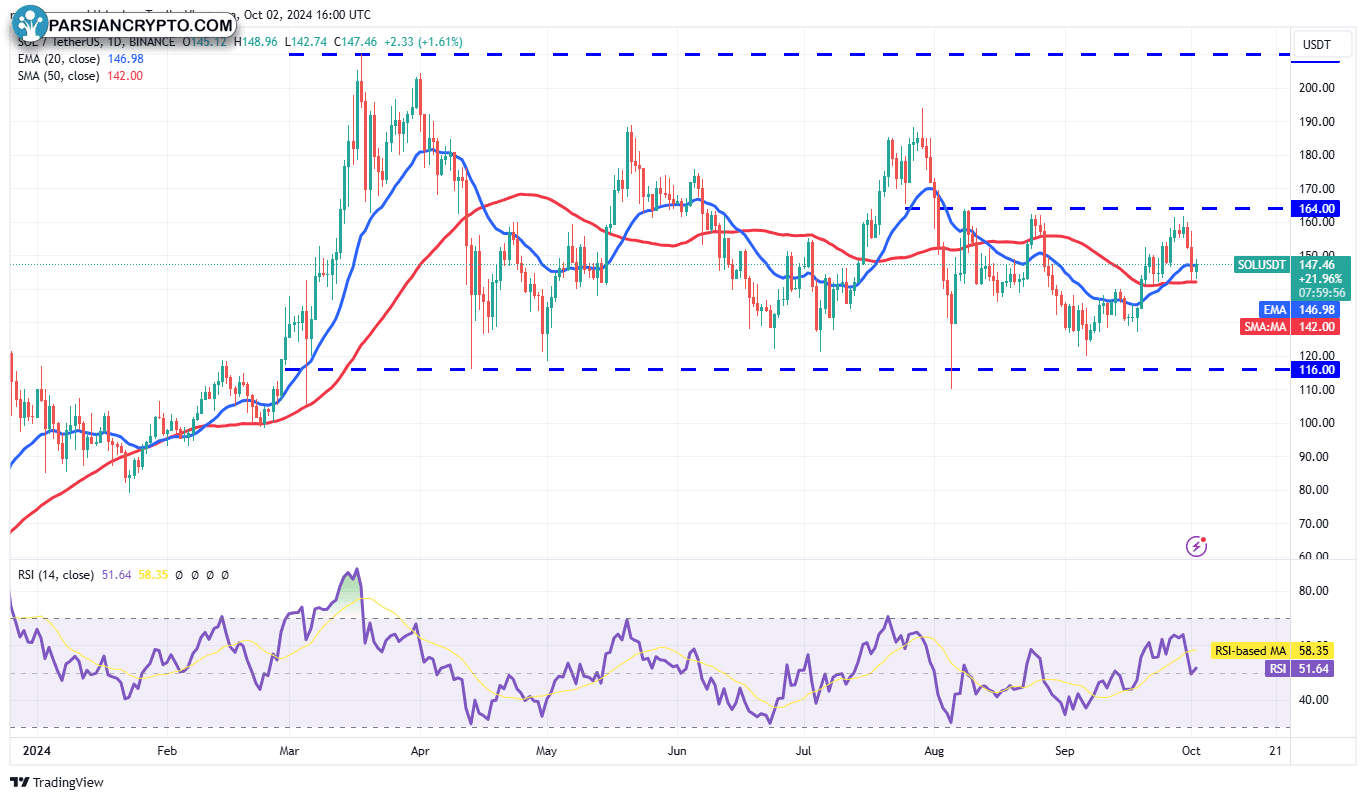The image size is (1366, 800).
Task: Click the Oct label on the time axis
Action: pyautogui.click(x=1191, y=749)
